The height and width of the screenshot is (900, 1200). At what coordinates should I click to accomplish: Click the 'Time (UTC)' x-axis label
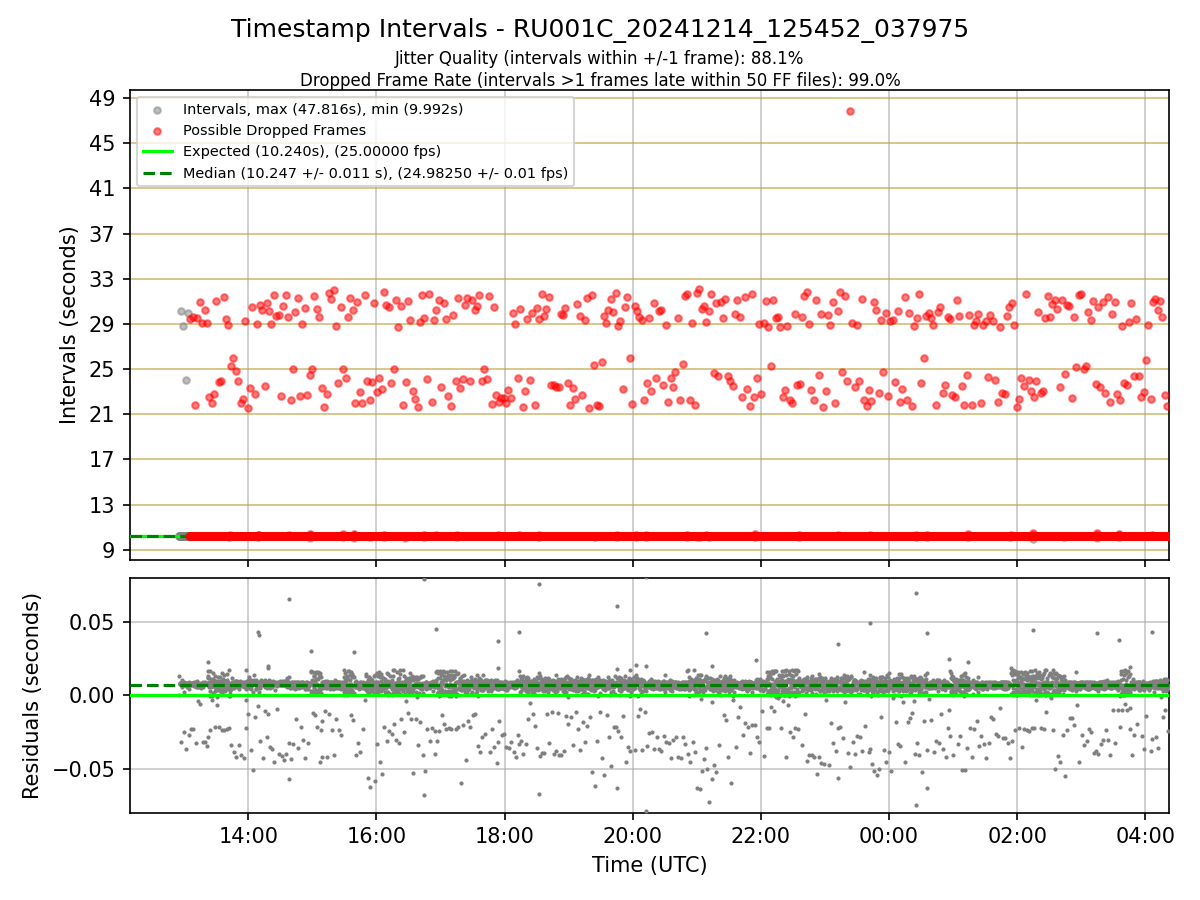click(649, 865)
